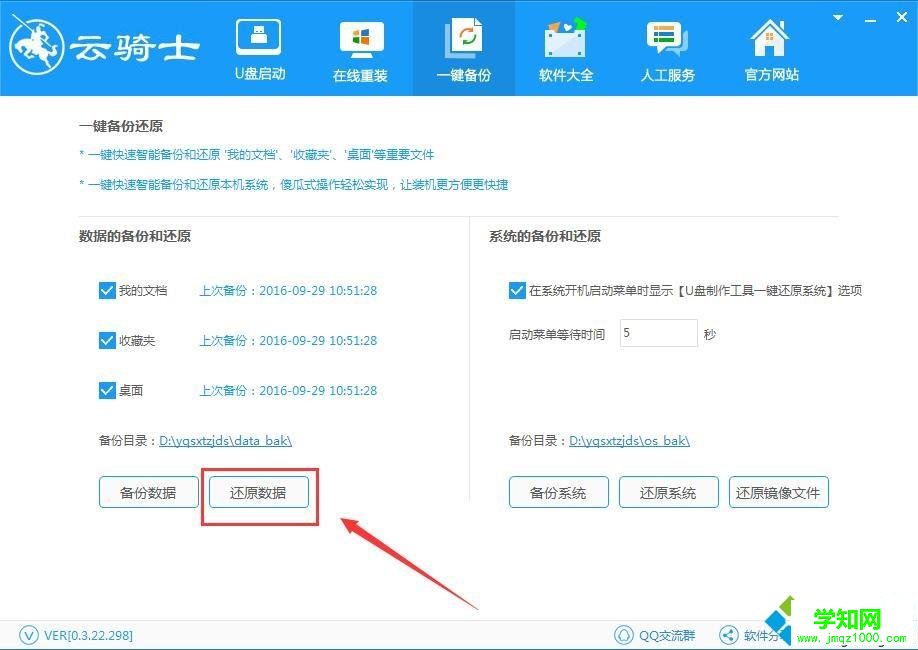
Task: Visit 官方网站 official website
Action: point(770,47)
